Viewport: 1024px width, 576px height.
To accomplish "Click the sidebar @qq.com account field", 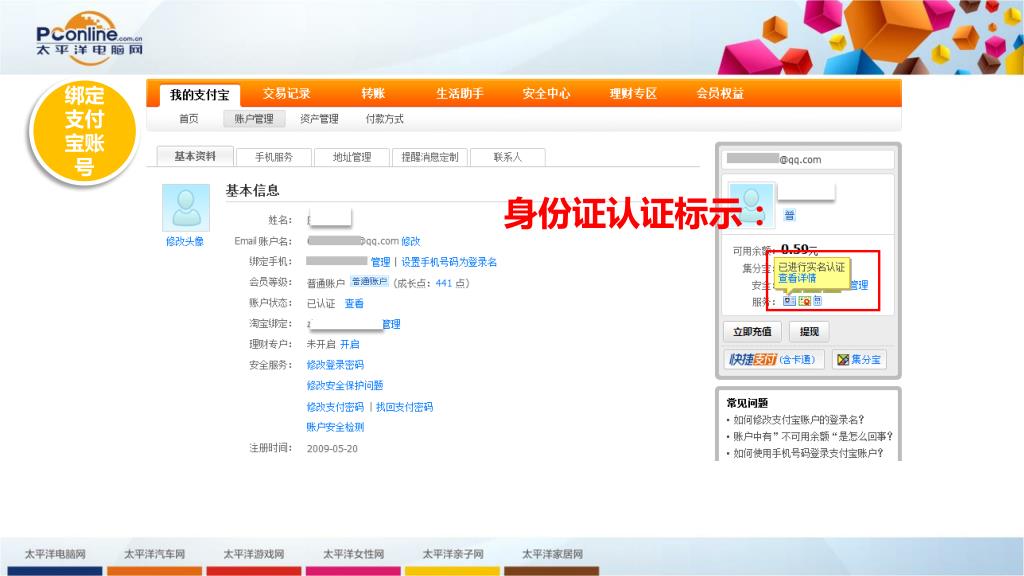I will pos(808,159).
